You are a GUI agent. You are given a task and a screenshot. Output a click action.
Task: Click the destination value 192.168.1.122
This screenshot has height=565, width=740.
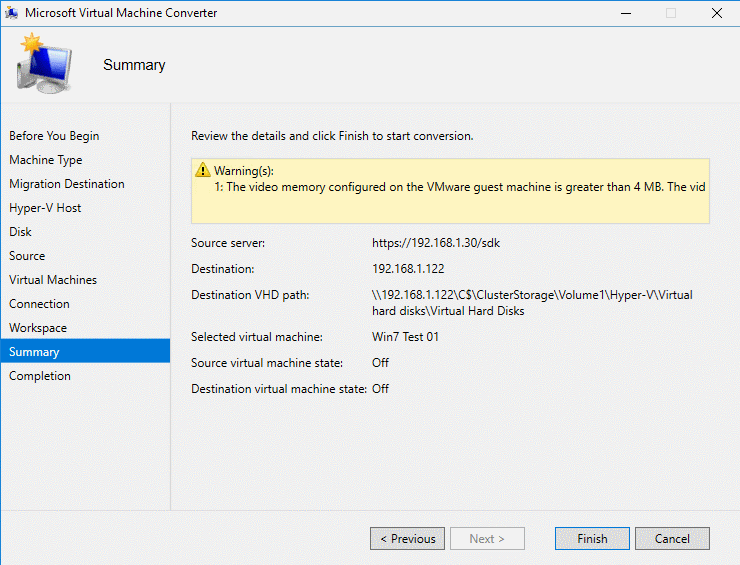[408, 269]
